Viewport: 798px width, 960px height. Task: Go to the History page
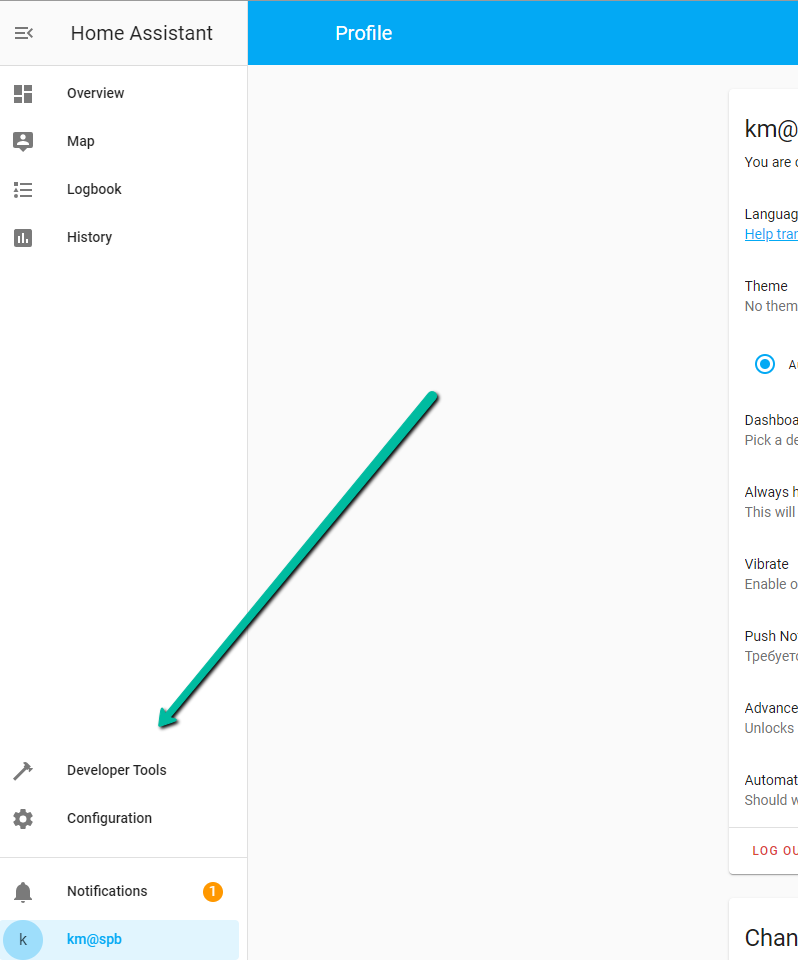click(x=89, y=237)
